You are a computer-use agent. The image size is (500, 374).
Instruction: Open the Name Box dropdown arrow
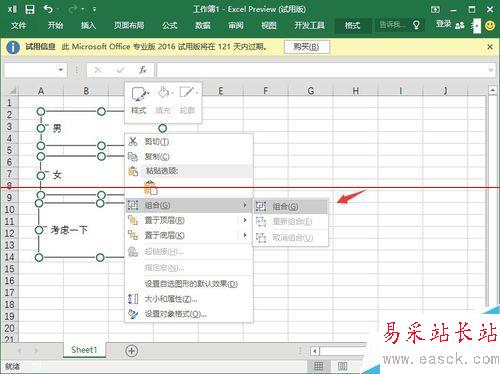pos(61,70)
